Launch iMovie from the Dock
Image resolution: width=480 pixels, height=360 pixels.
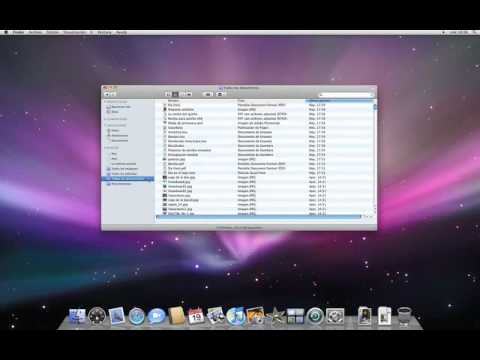pyautogui.click(x=276, y=316)
